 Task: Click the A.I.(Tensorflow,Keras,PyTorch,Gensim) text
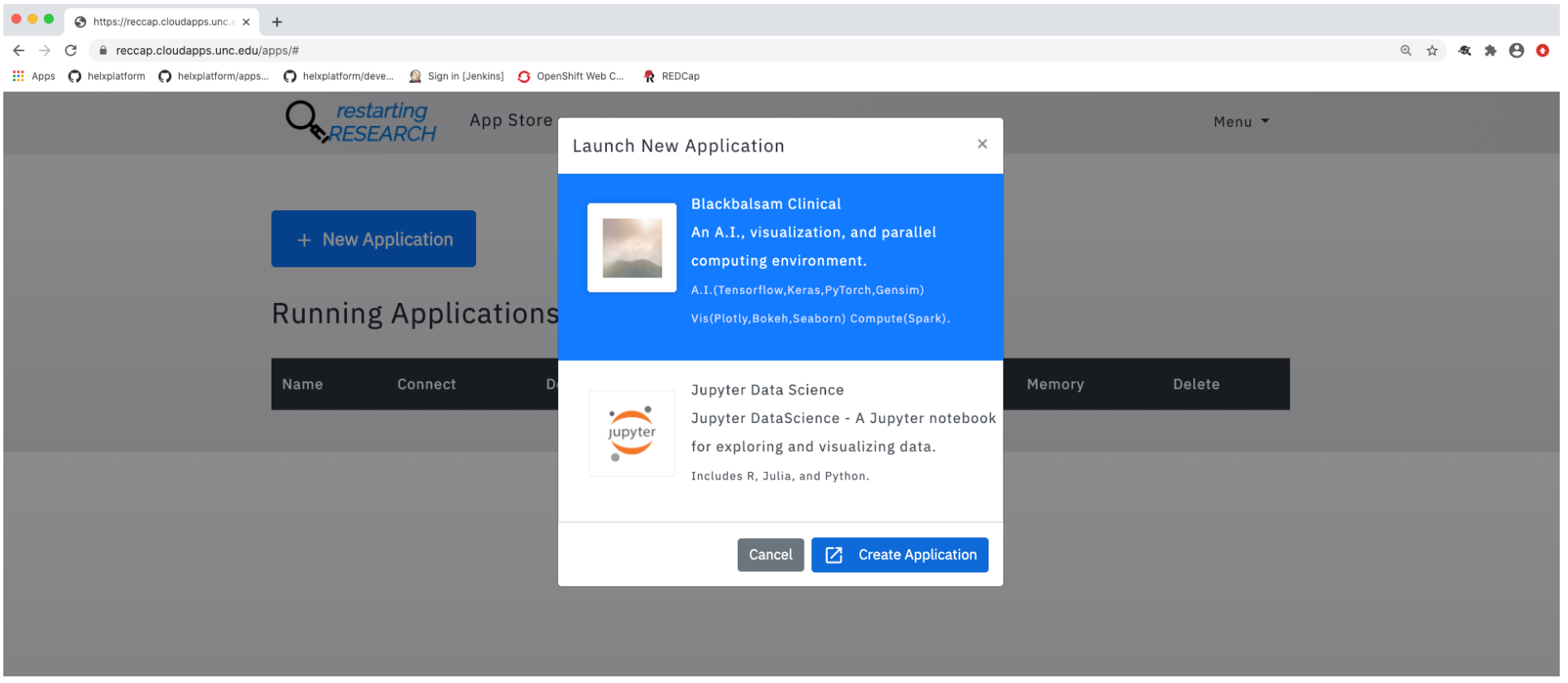point(807,290)
